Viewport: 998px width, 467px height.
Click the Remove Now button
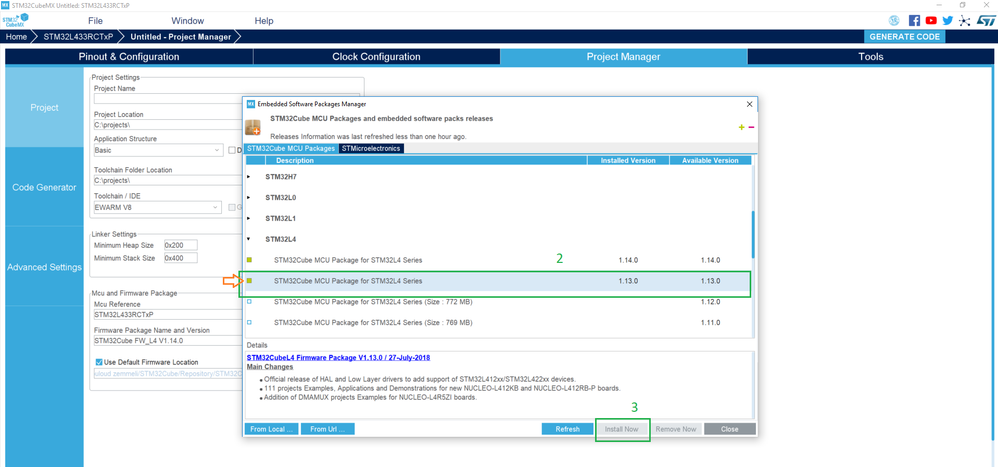(676, 429)
